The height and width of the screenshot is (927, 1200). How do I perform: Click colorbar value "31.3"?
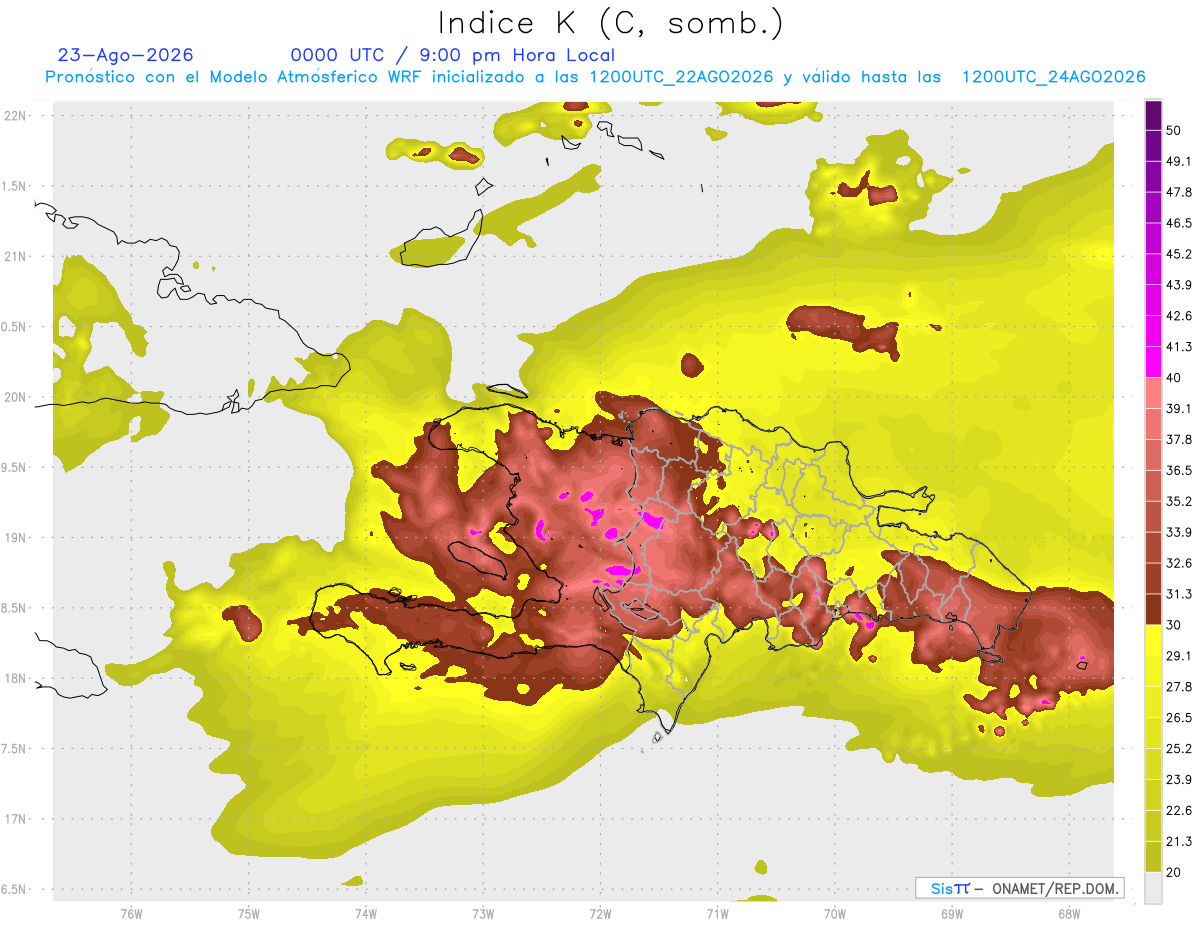1179,594
